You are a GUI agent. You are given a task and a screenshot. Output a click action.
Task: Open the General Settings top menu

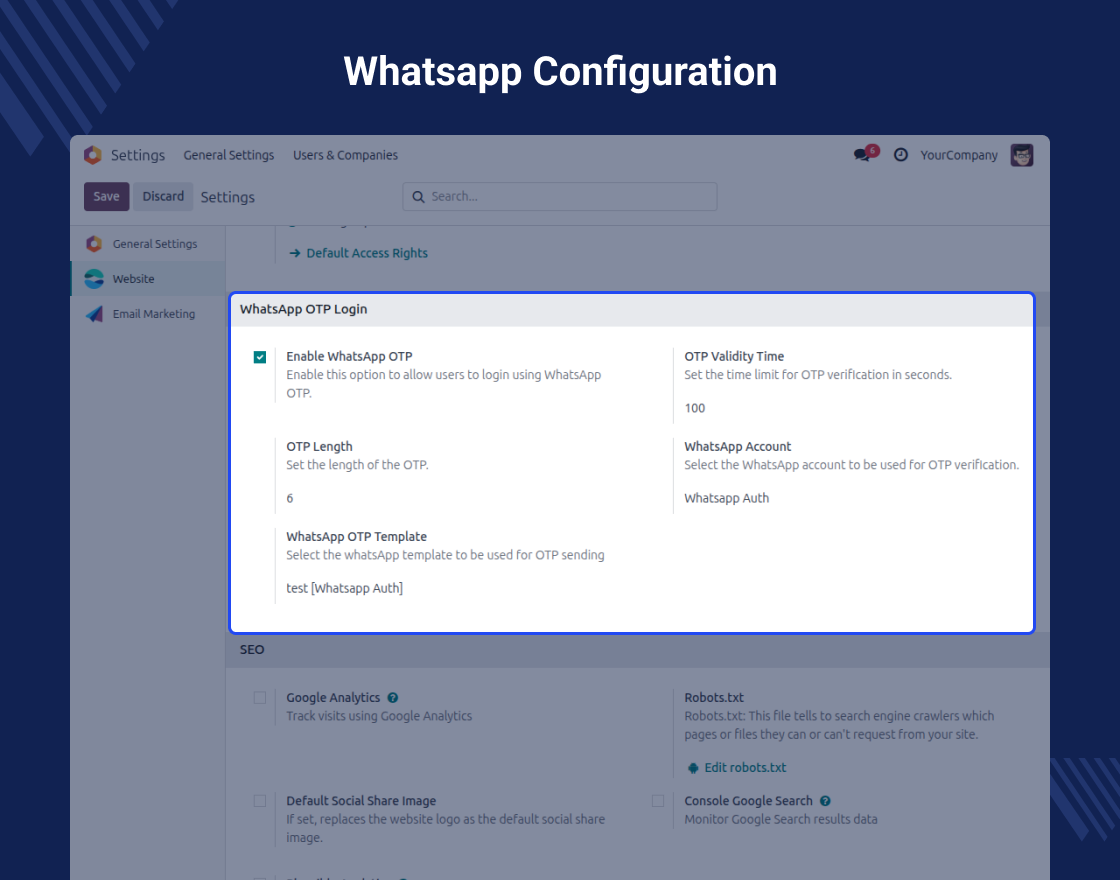pos(228,155)
